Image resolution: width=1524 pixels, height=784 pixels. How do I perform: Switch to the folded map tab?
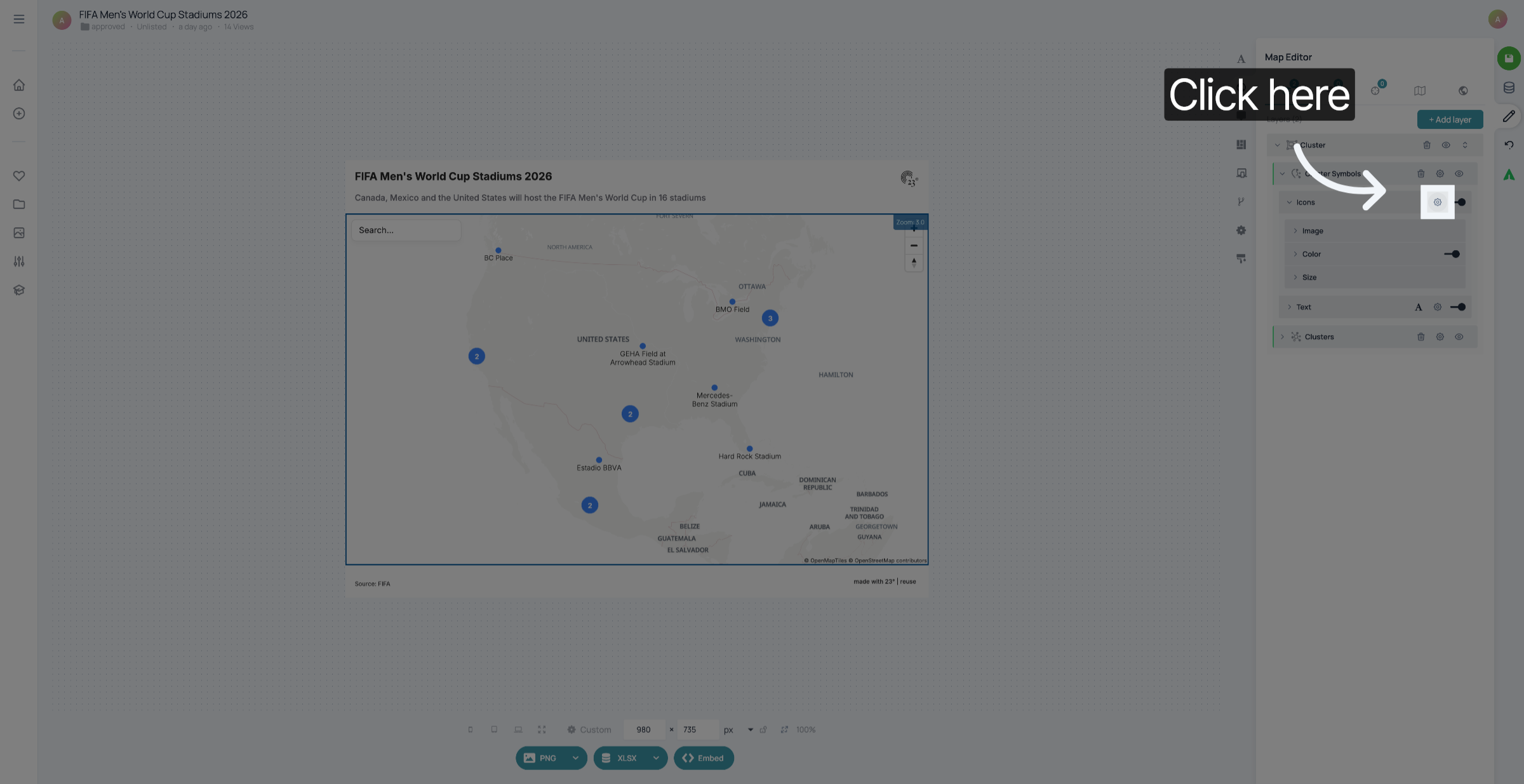(x=1420, y=91)
